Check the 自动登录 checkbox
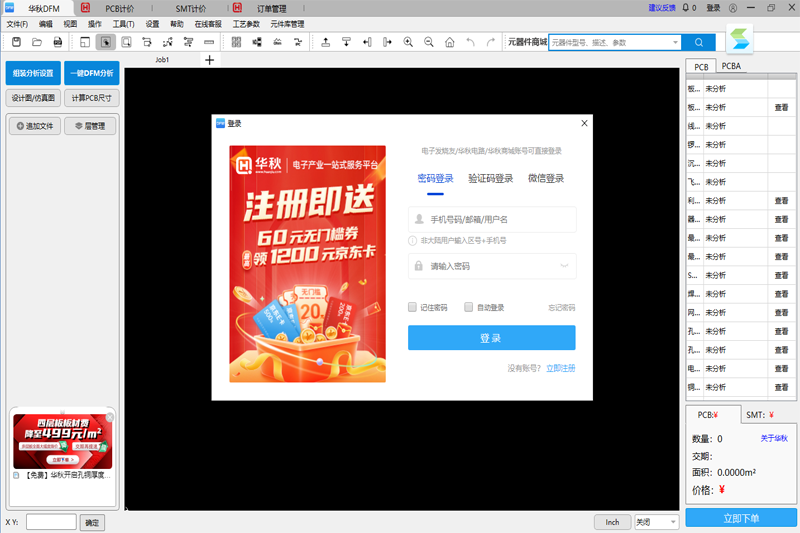The image size is (800, 533). point(468,307)
